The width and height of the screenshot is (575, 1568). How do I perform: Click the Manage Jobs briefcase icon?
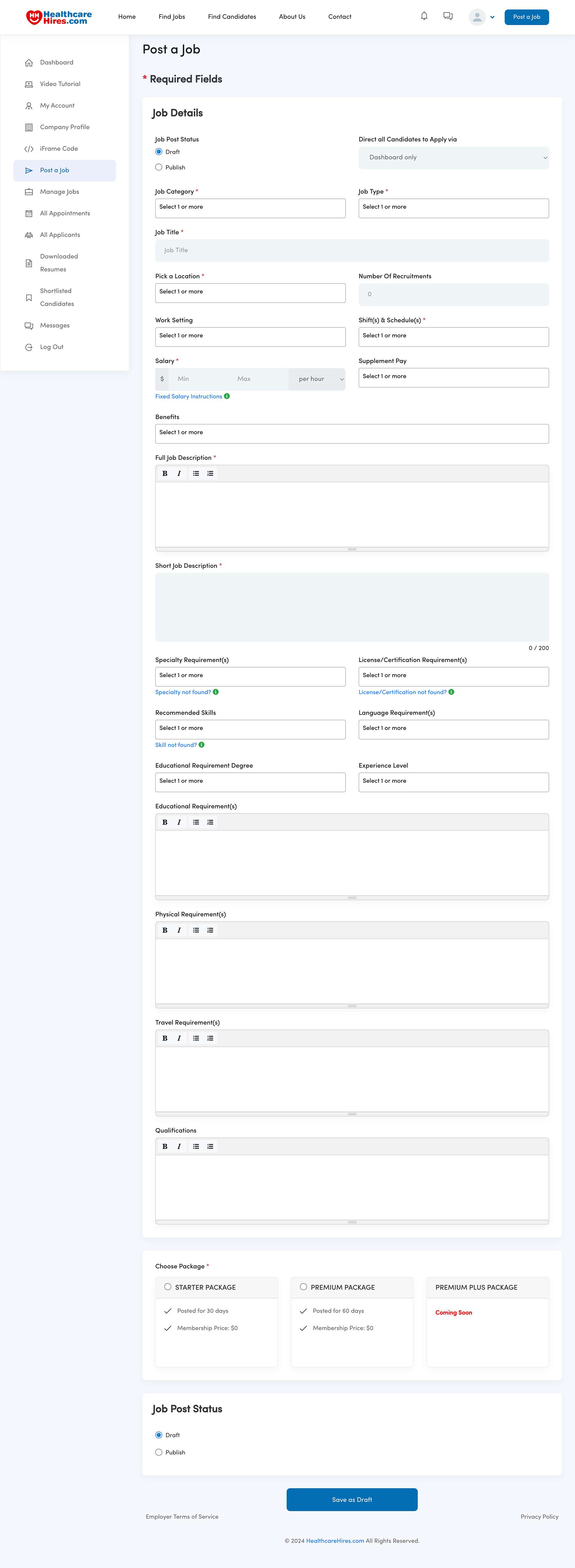29,192
